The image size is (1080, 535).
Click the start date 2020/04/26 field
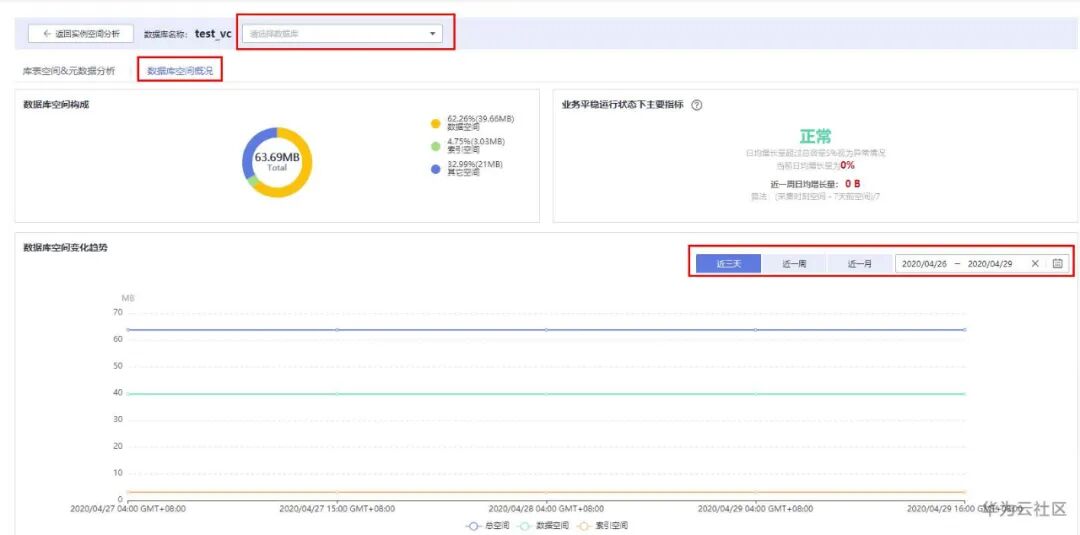[924, 264]
